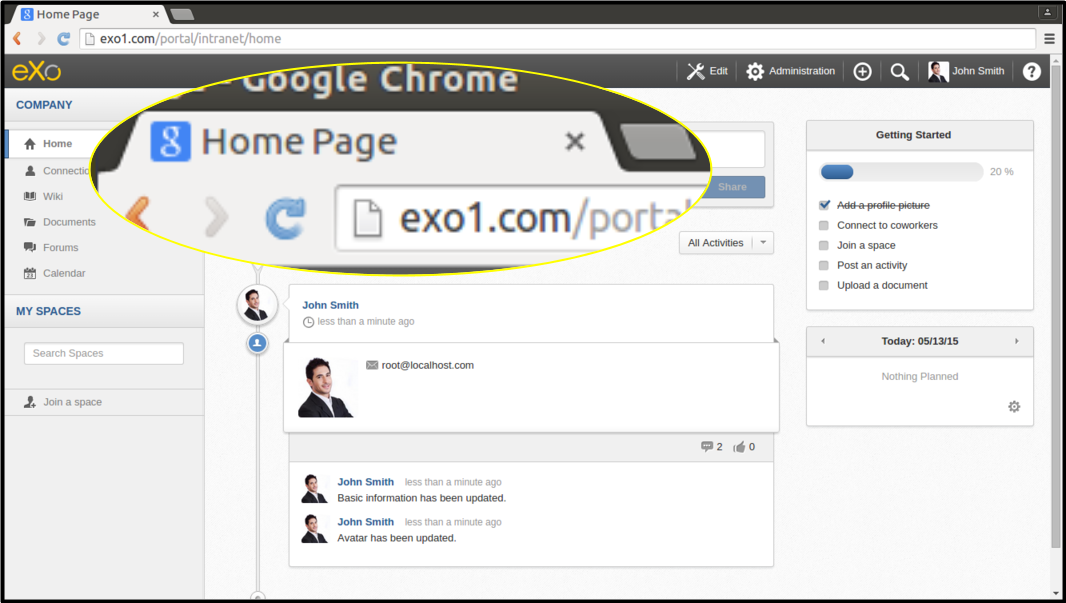Toggle Connect to coworkers checkbox
Viewport: 1066px width, 603px height.
[824, 225]
